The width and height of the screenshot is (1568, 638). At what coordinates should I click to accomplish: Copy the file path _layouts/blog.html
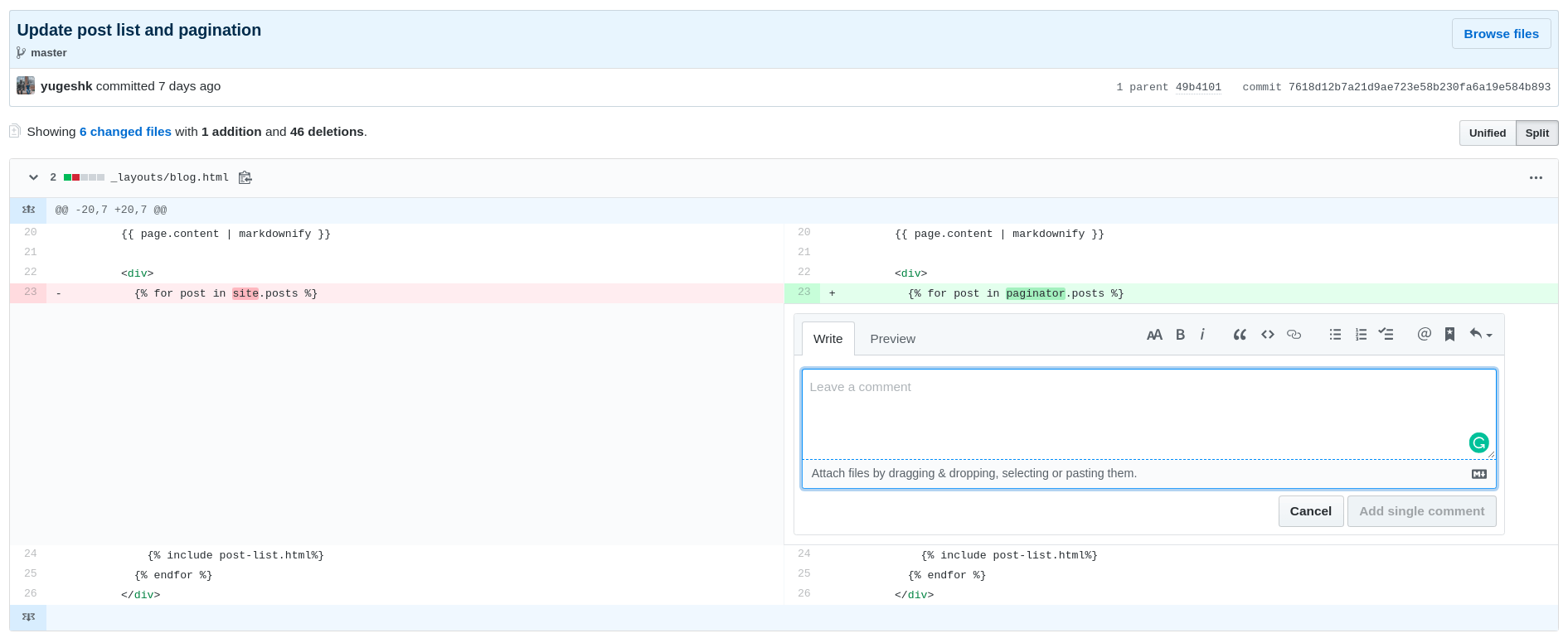coord(245,177)
